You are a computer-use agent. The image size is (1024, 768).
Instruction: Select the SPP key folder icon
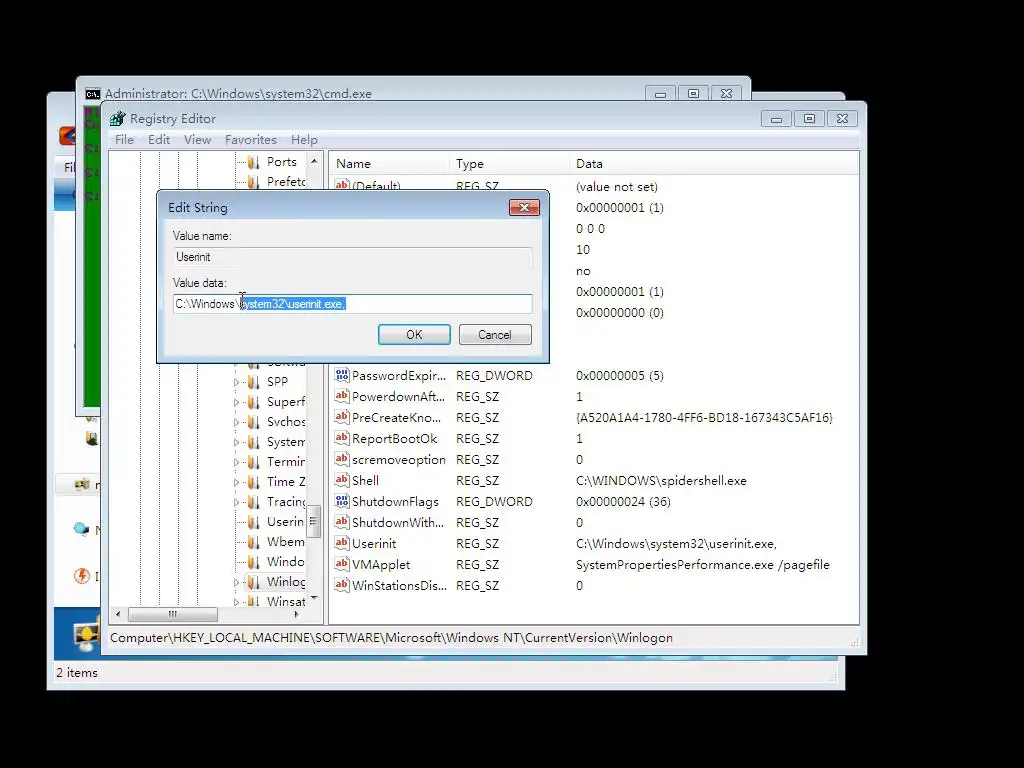[x=253, y=382]
